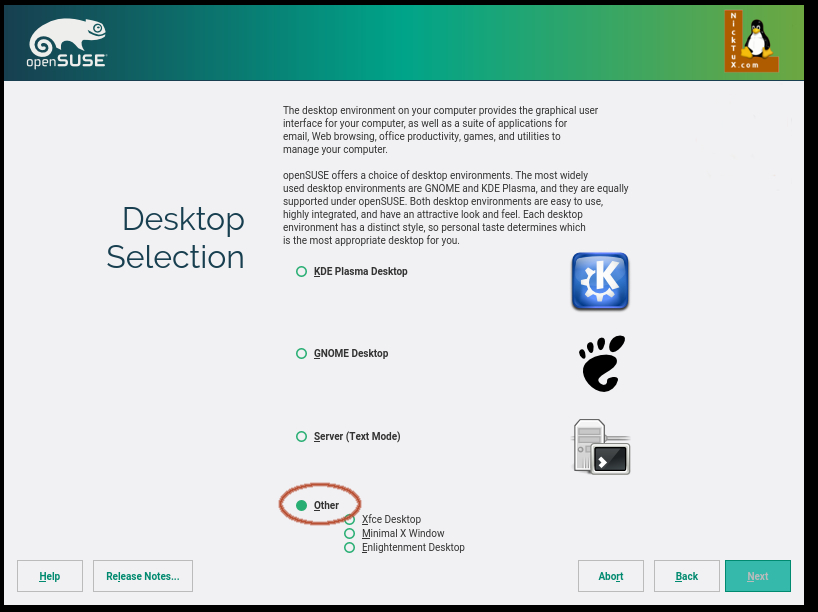Image resolution: width=818 pixels, height=612 pixels.
Task: Click the GNOME footprint logo icon
Action: tap(601, 363)
